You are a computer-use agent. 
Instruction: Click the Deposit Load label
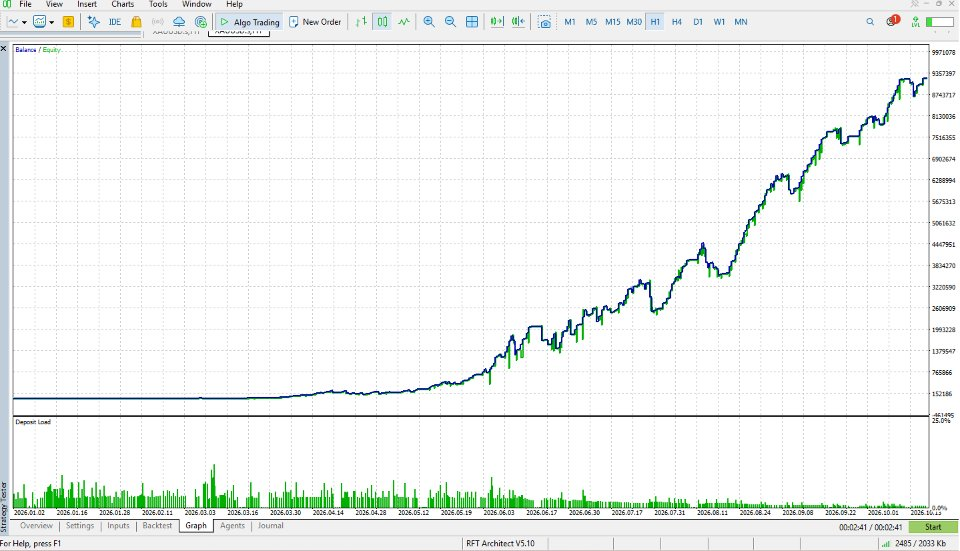[33, 422]
